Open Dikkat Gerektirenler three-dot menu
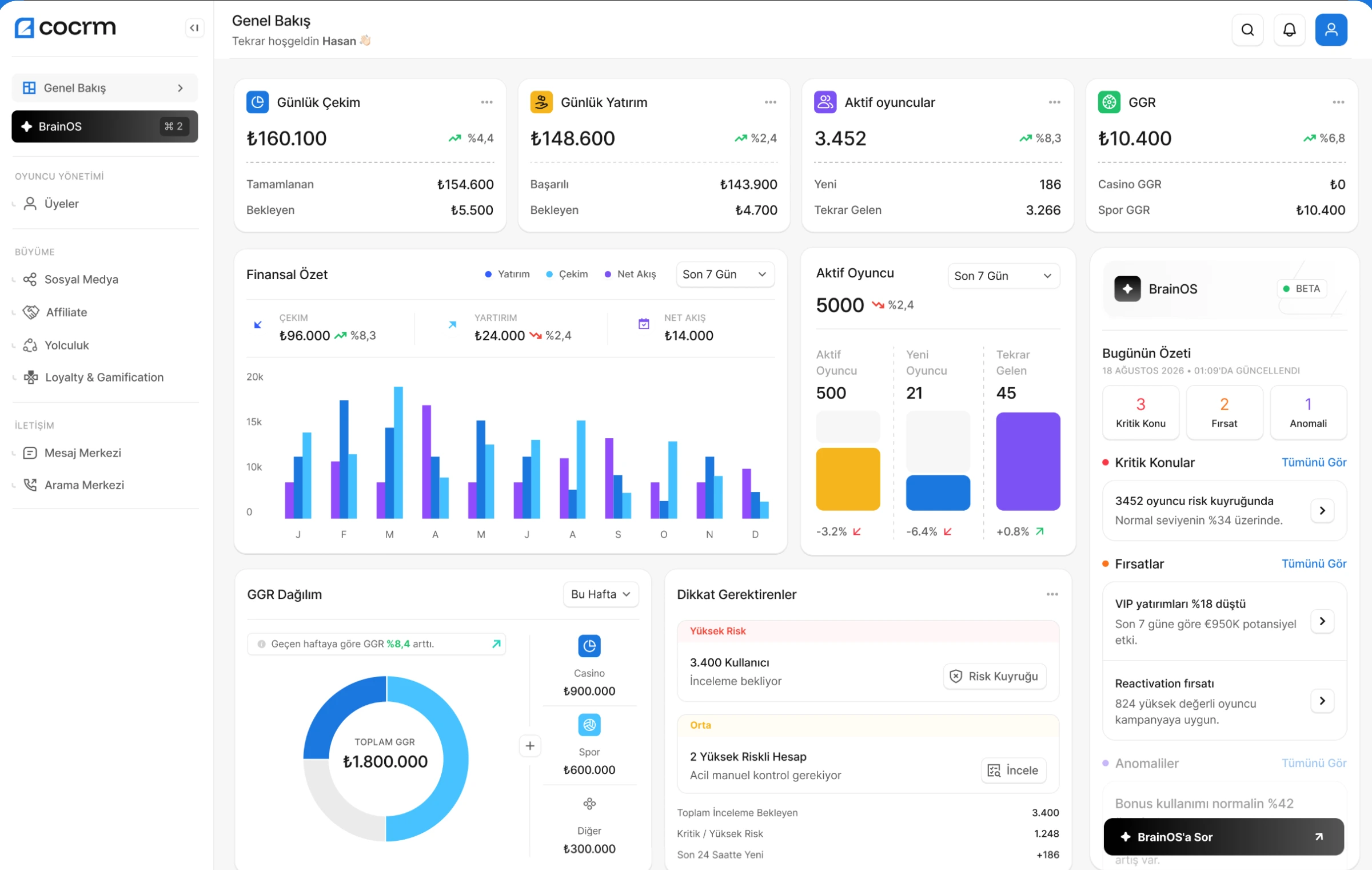1372x870 pixels. 1052,594
